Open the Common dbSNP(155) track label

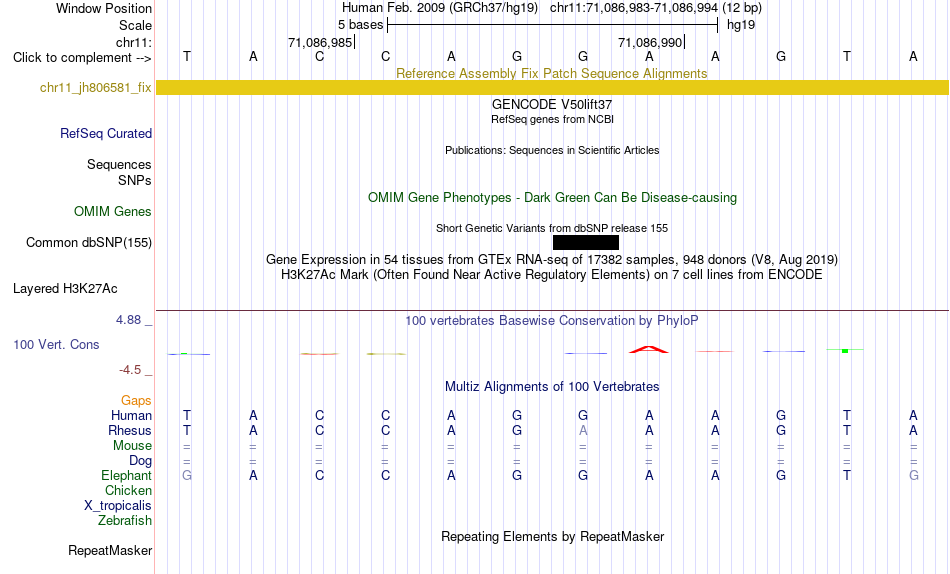point(89,242)
